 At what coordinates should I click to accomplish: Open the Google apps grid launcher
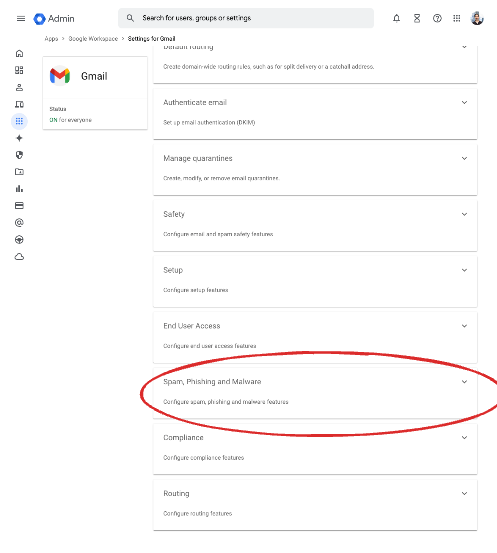coord(457,18)
